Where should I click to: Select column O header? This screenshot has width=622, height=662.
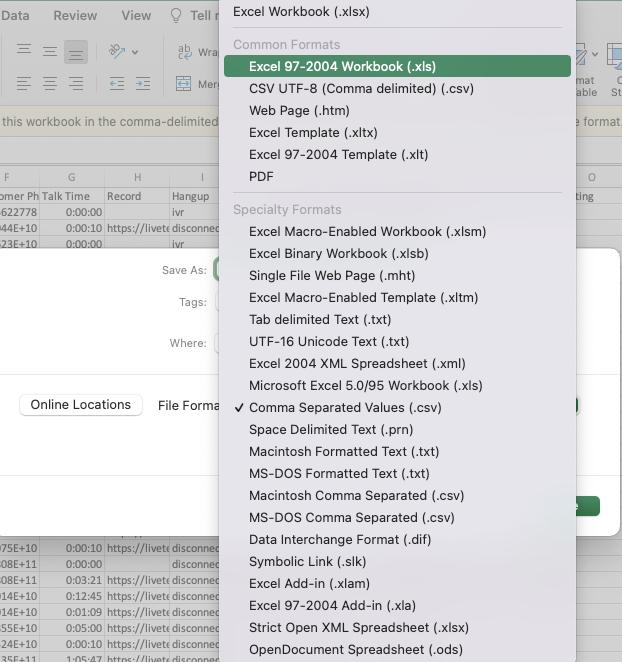(x=592, y=177)
